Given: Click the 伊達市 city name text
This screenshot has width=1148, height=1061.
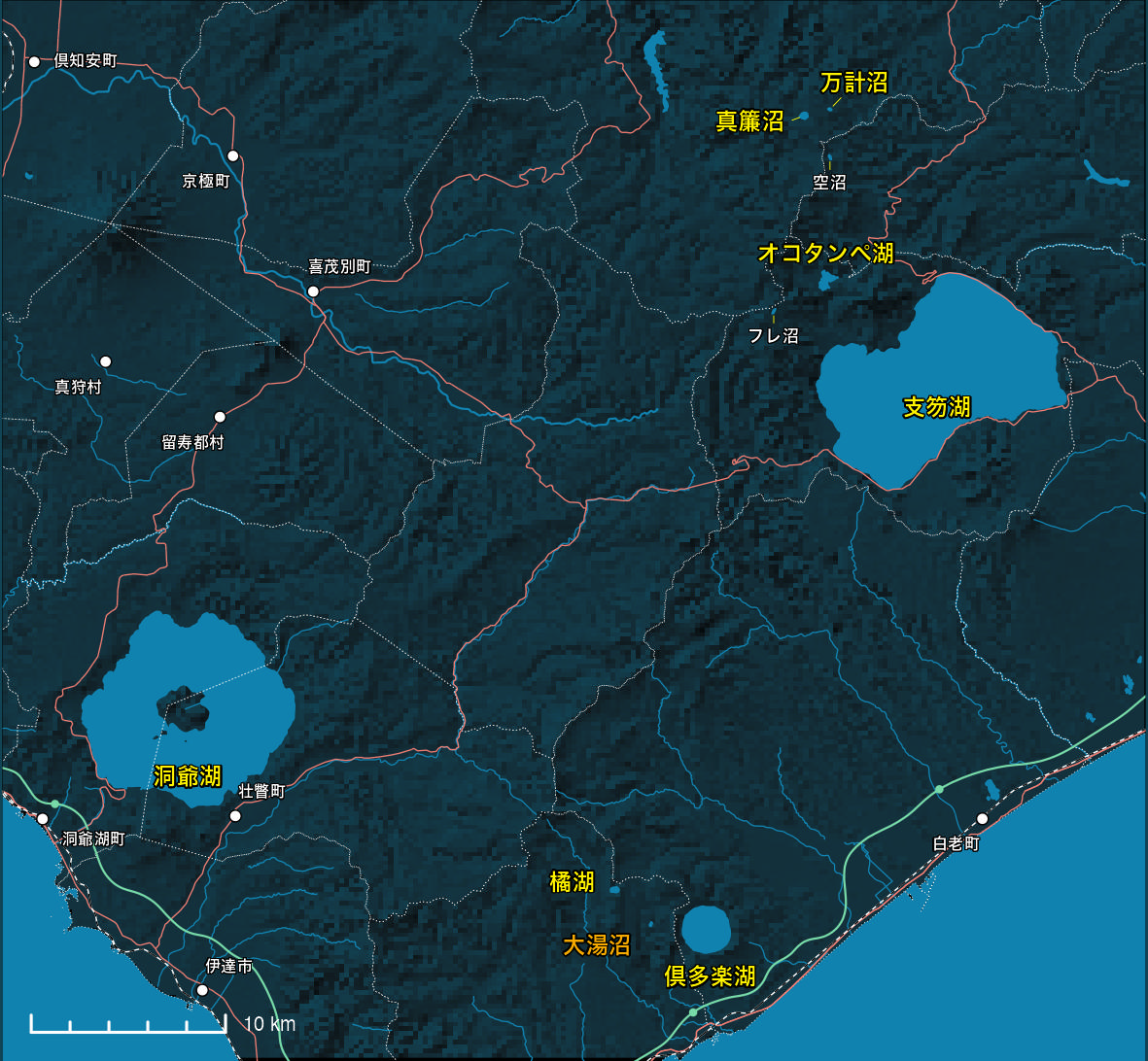Looking at the screenshot, I should (x=229, y=966).
